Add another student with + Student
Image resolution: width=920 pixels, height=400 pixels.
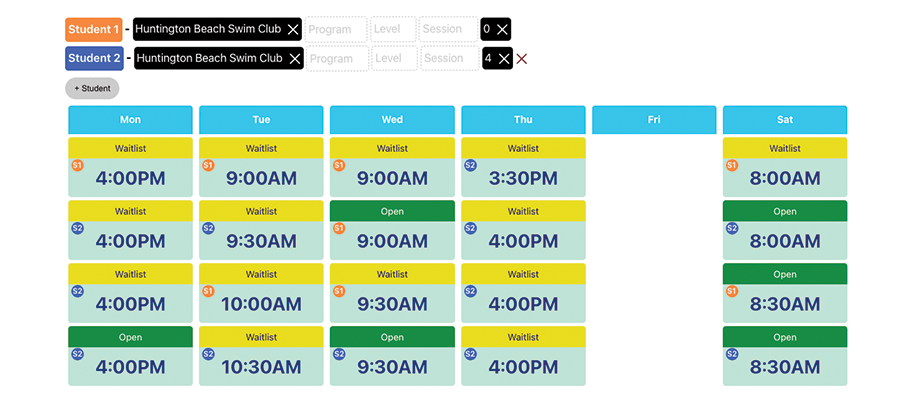coord(92,88)
